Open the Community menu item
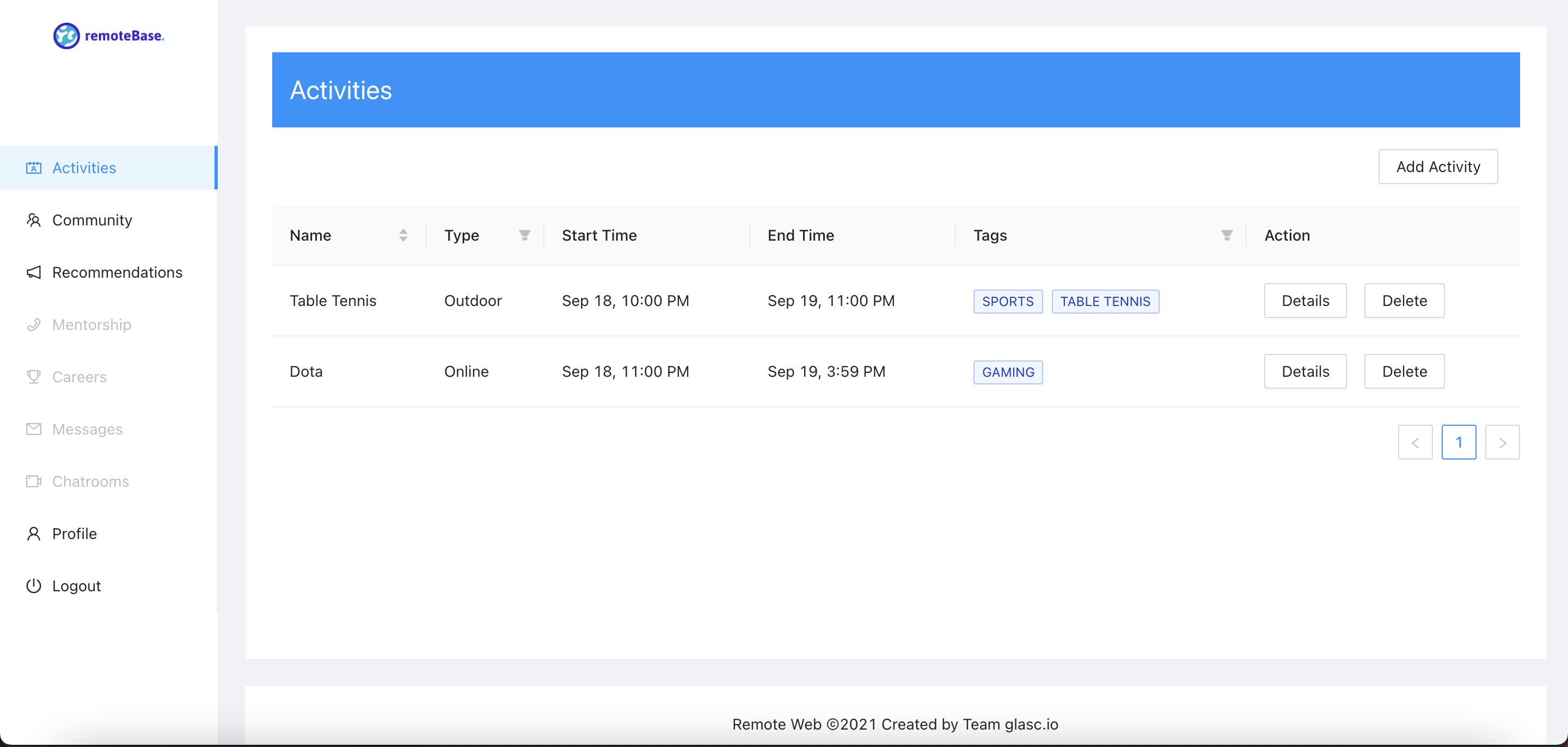1568x747 pixels. 92,221
